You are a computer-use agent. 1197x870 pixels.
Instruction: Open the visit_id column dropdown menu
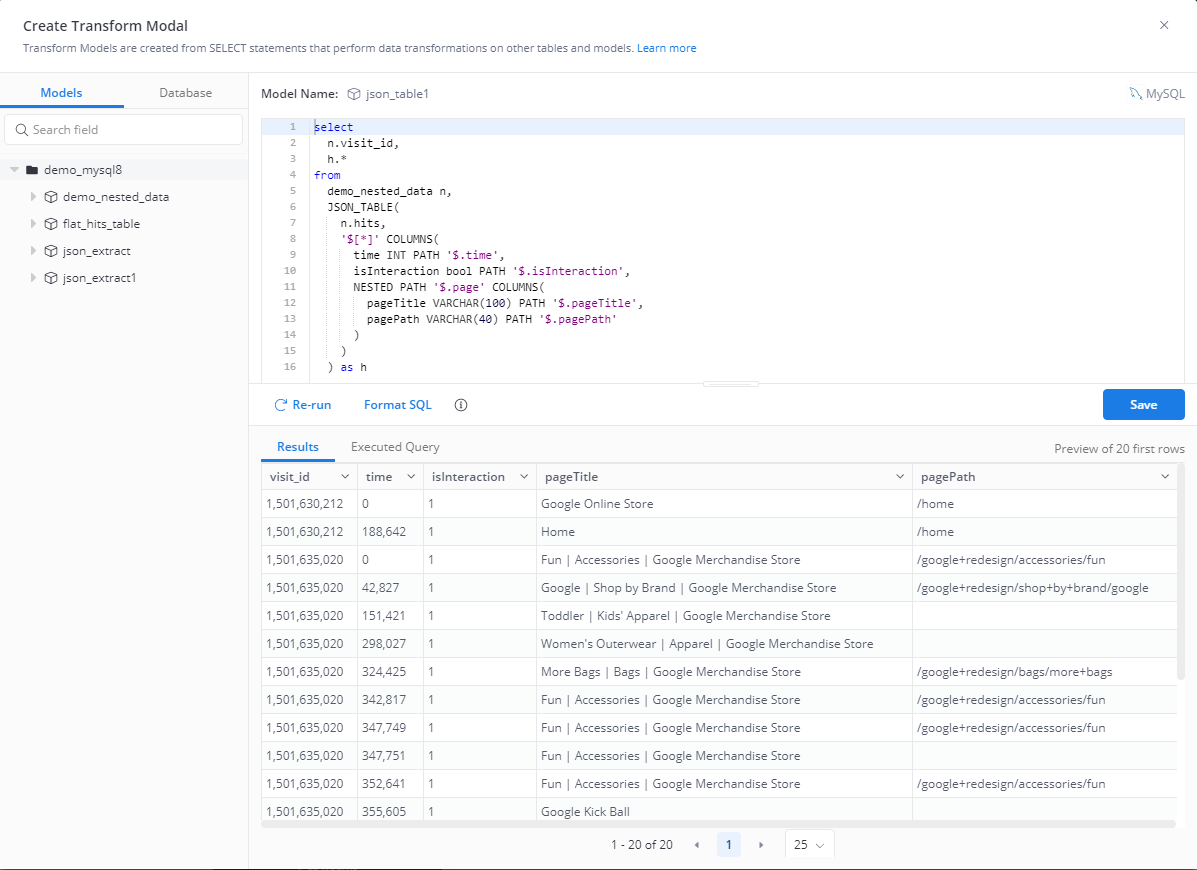pyautogui.click(x=345, y=477)
